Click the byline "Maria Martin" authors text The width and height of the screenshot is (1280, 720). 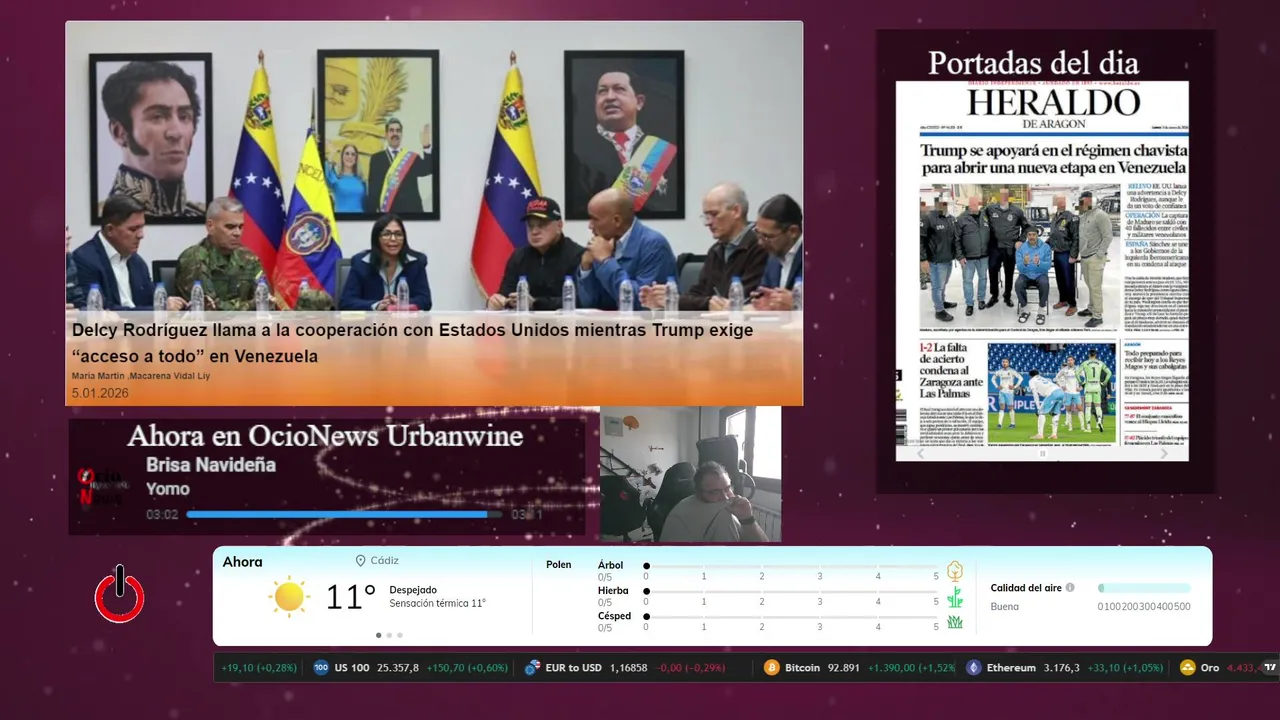(141, 376)
